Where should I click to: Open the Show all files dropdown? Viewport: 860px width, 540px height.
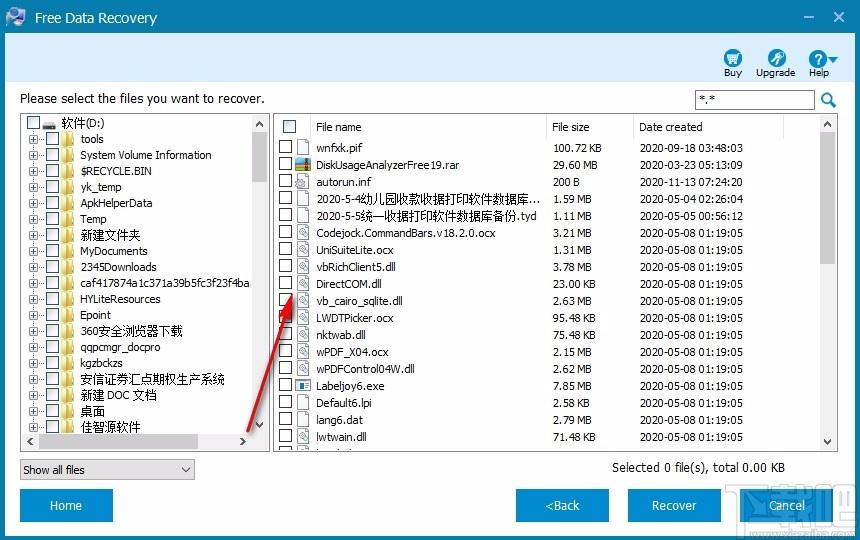click(x=108, y=470)
